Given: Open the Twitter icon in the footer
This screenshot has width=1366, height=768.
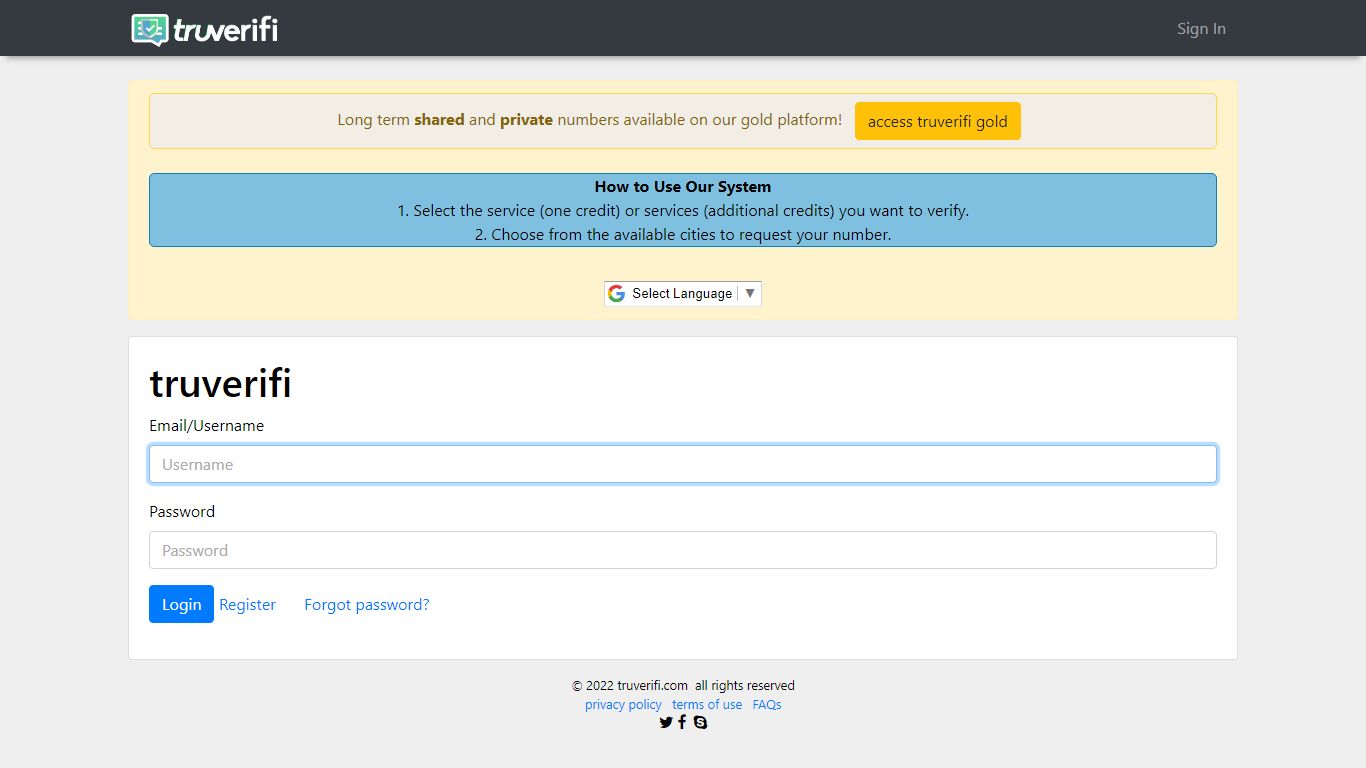Looking at the screenshot, I should [666, 722].
